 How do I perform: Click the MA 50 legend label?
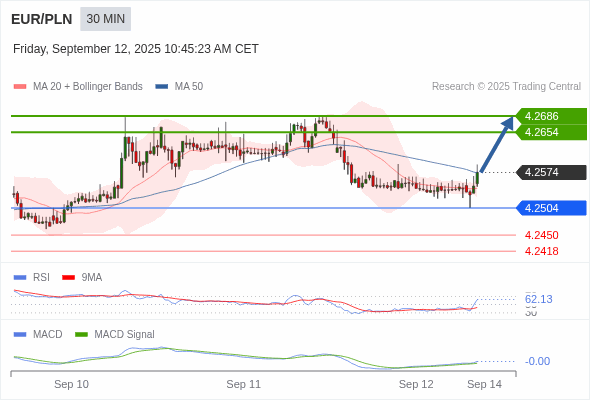(x=189, y=87)
